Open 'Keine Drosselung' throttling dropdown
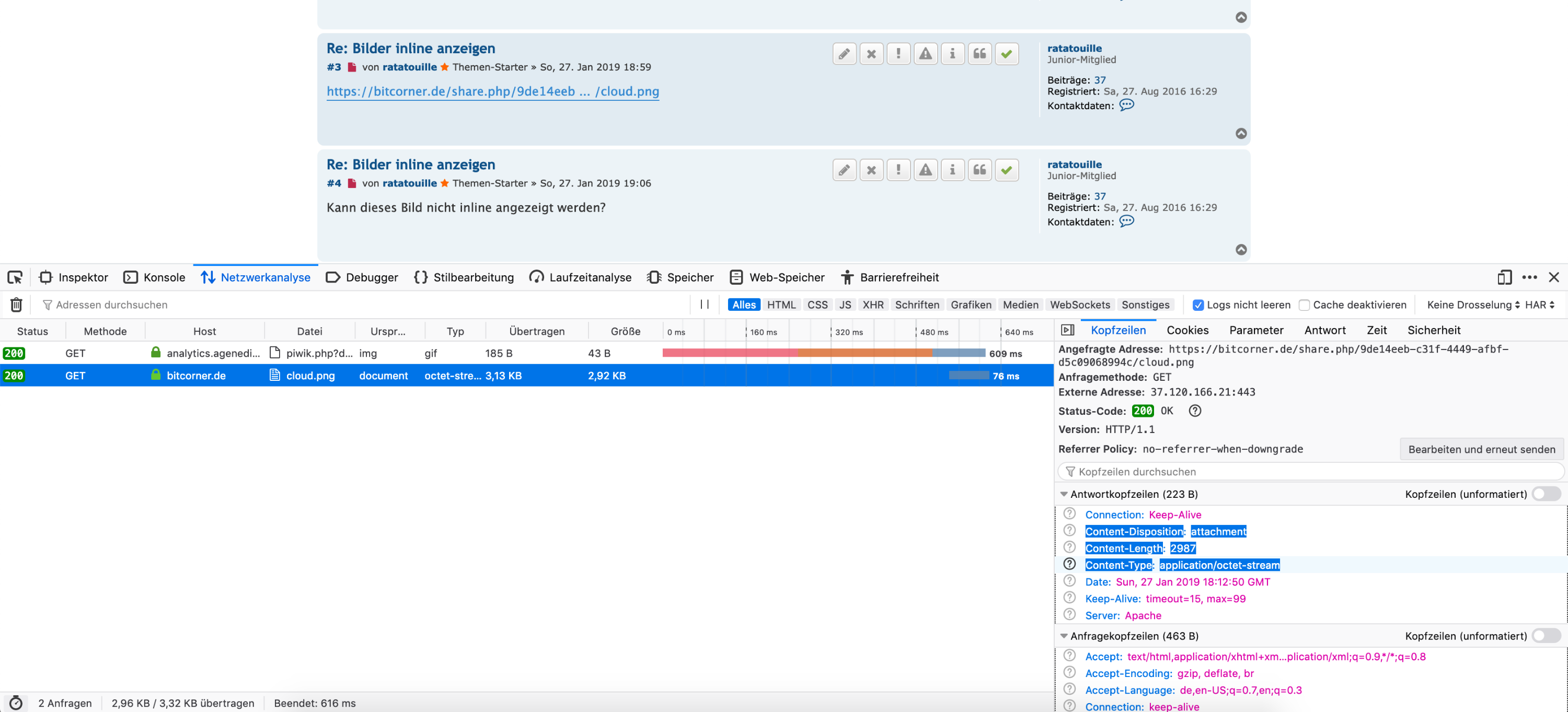 tap(1472, 305)
